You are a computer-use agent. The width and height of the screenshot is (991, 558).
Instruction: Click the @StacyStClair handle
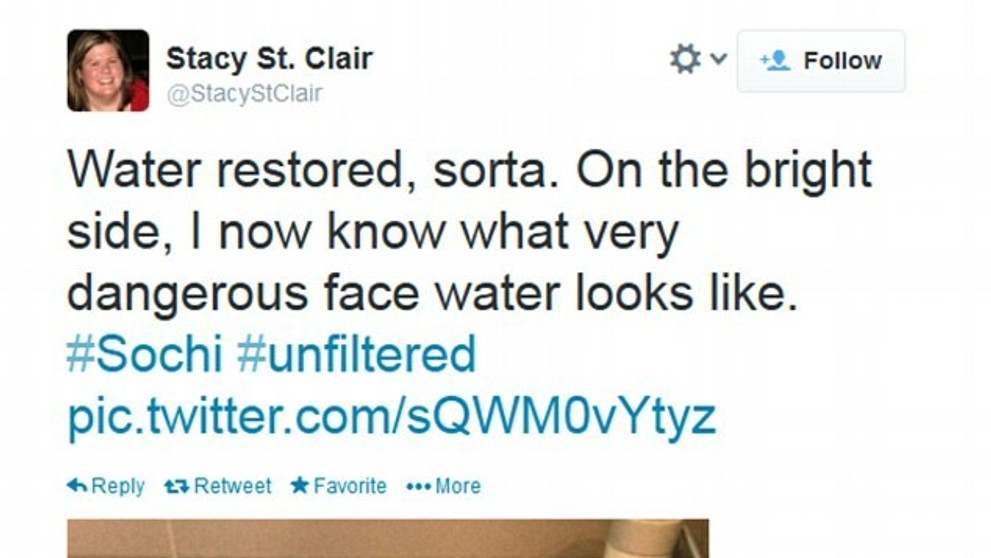(244, 94)
